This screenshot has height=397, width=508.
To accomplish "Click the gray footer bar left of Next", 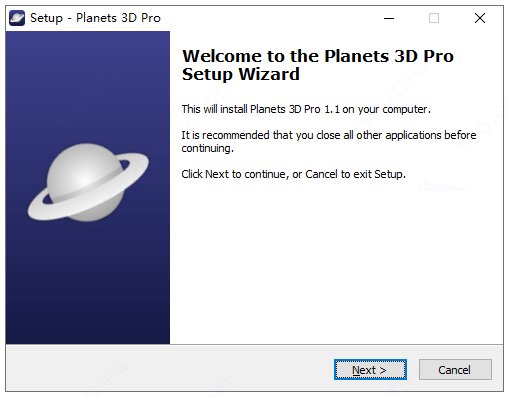I will [x=169, y=368].
